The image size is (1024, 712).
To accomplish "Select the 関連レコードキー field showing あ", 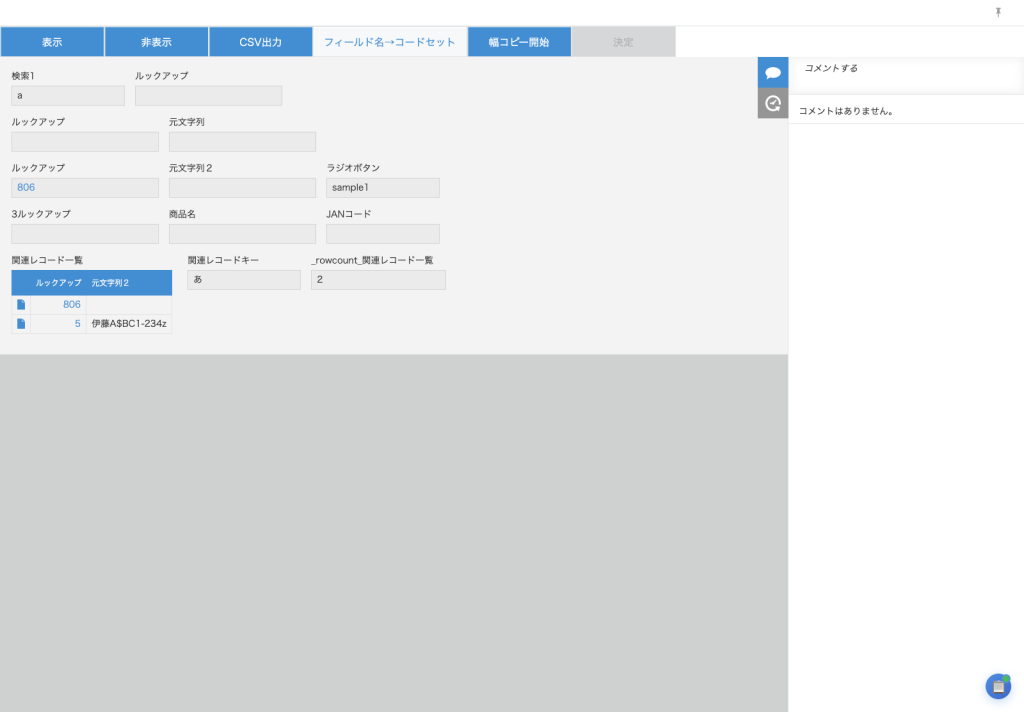I will click(x=243, y=280).
